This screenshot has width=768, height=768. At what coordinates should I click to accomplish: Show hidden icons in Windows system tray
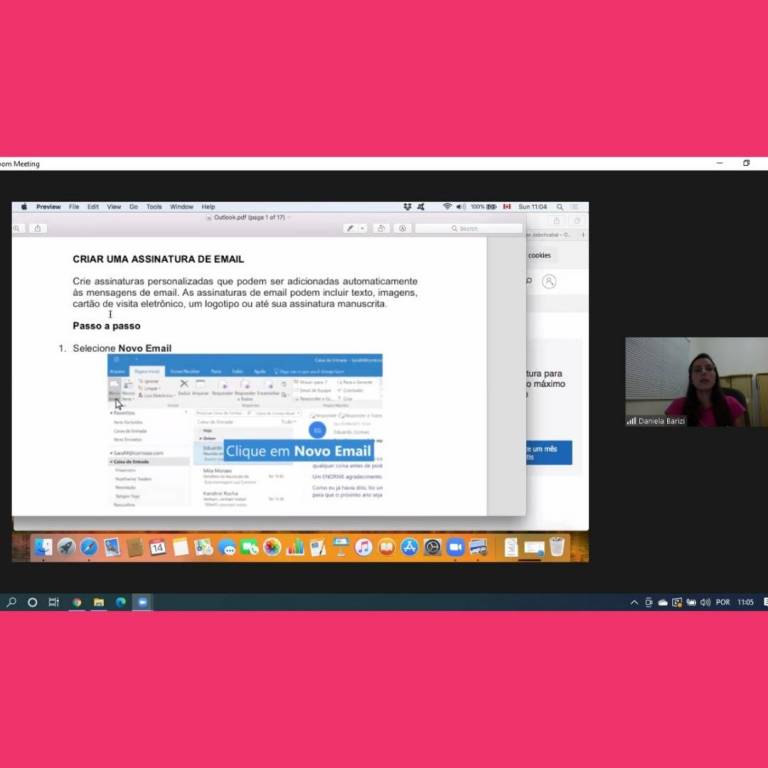[x=634, y=602]
